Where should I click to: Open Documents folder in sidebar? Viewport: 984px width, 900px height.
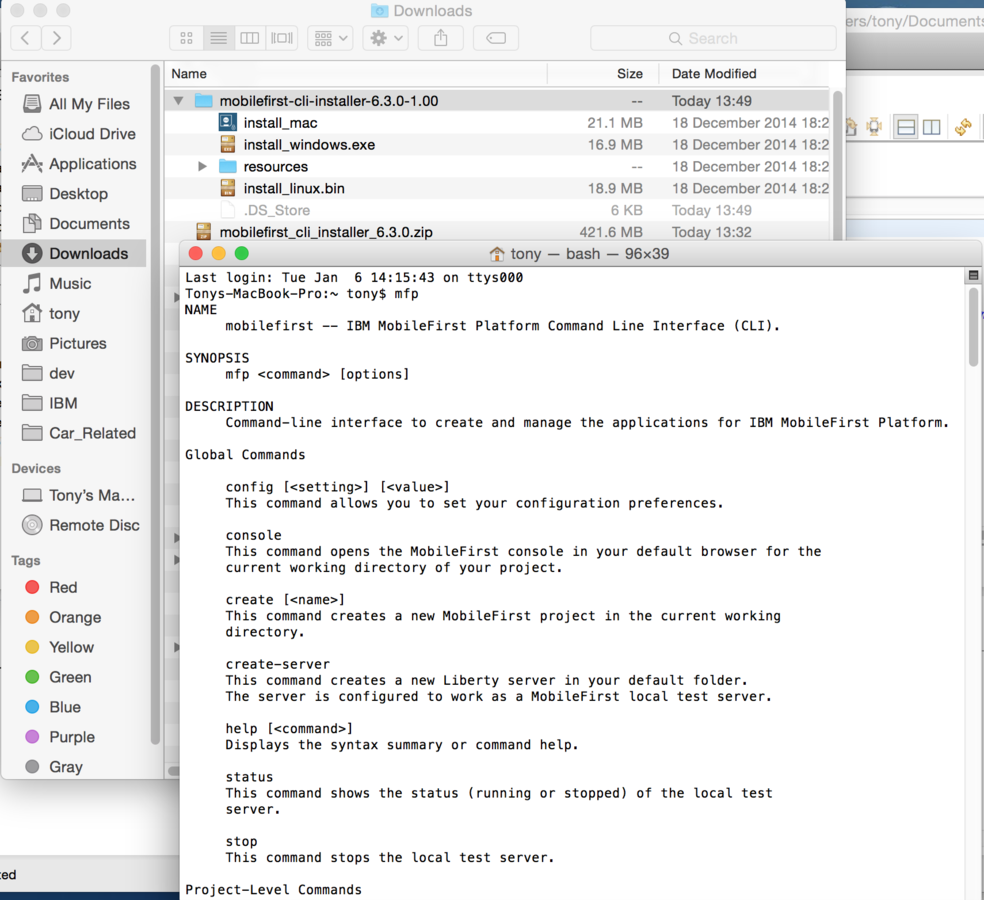pos(75,224)
